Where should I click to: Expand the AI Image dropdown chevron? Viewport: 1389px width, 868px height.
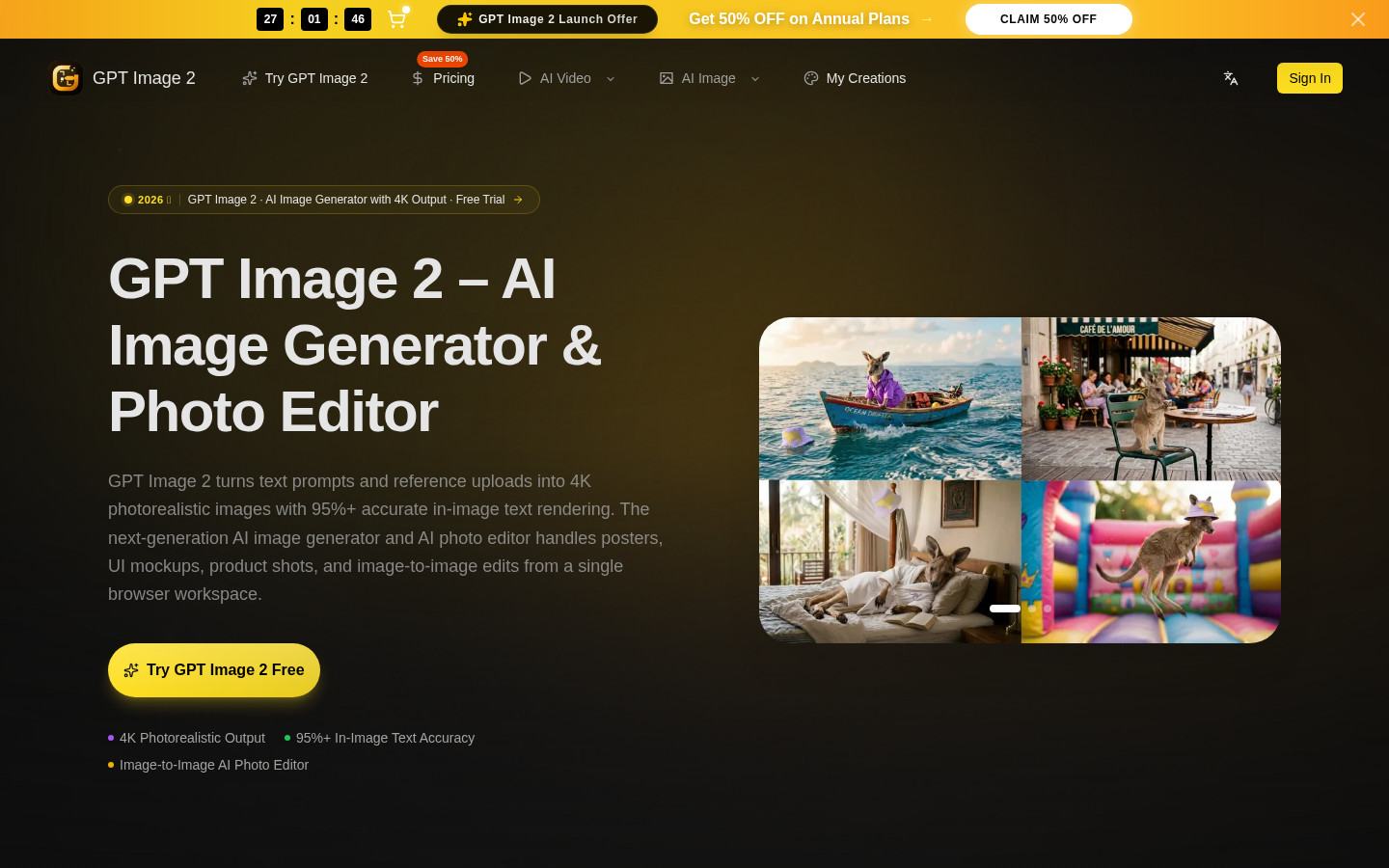coord(755,79)
